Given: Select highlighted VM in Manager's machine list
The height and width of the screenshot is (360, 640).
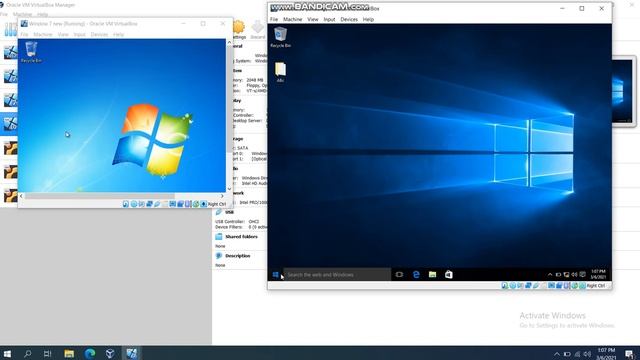Looking at the screenshot, I should point(9,124).
